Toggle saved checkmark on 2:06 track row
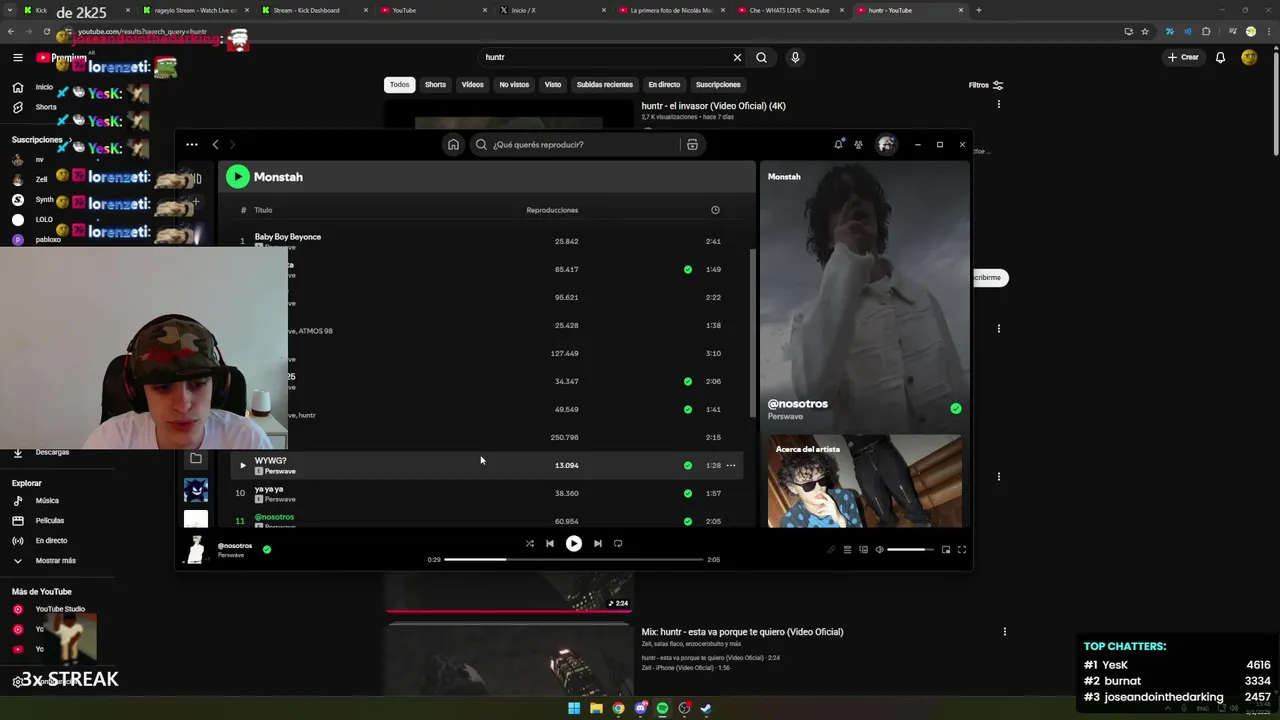Image resolution: width=1280 pixels, height=720 pixels. pyautogui.click(x=687, y=381)
